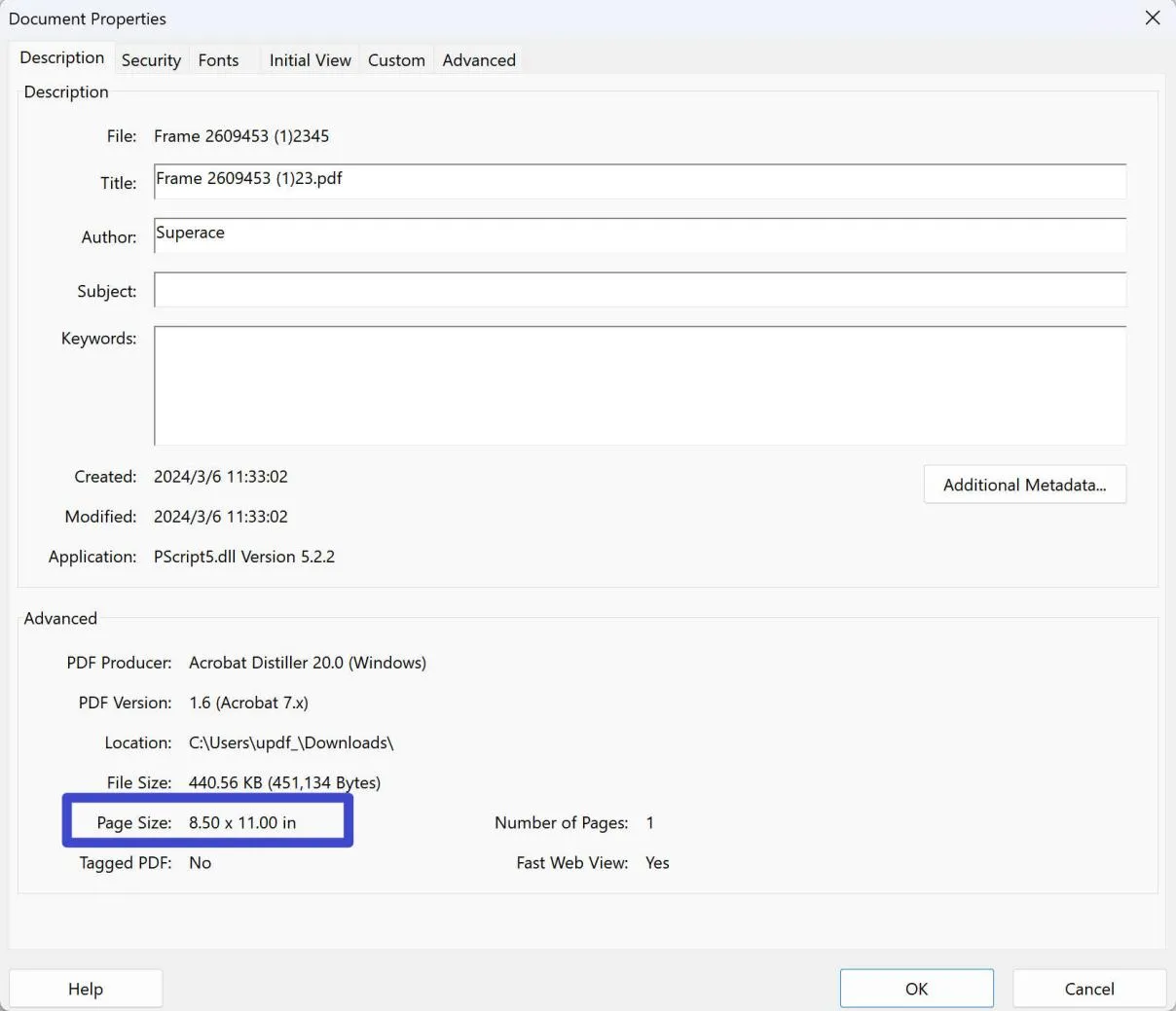The width and height of the screenshot is (1176, 1011).
Task: Click the Cancel button
Action: 1087,988
